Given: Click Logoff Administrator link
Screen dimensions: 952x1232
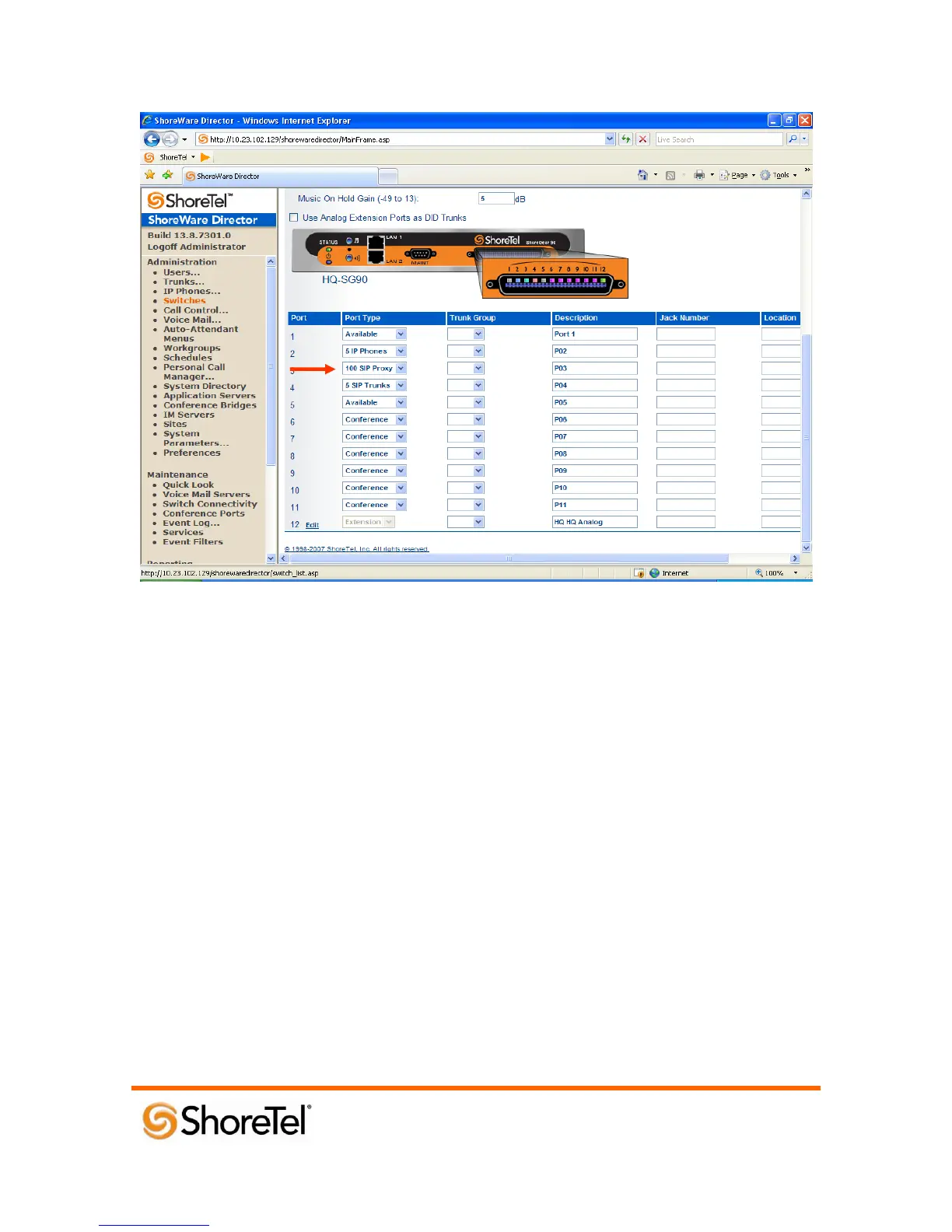Looking at the screenshot, I should (x=197, y=247).
